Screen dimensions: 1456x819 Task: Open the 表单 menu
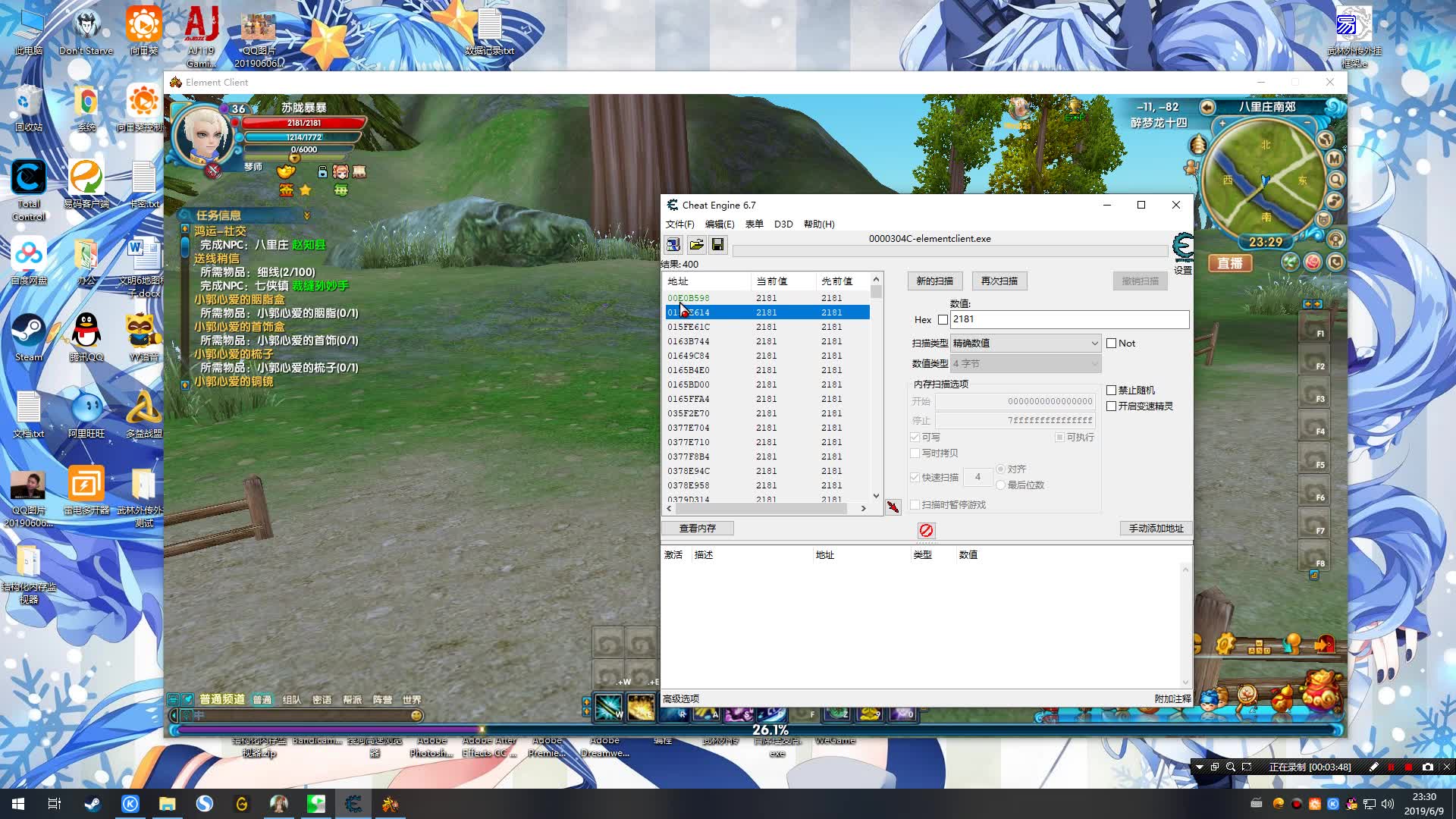point(754,224)
